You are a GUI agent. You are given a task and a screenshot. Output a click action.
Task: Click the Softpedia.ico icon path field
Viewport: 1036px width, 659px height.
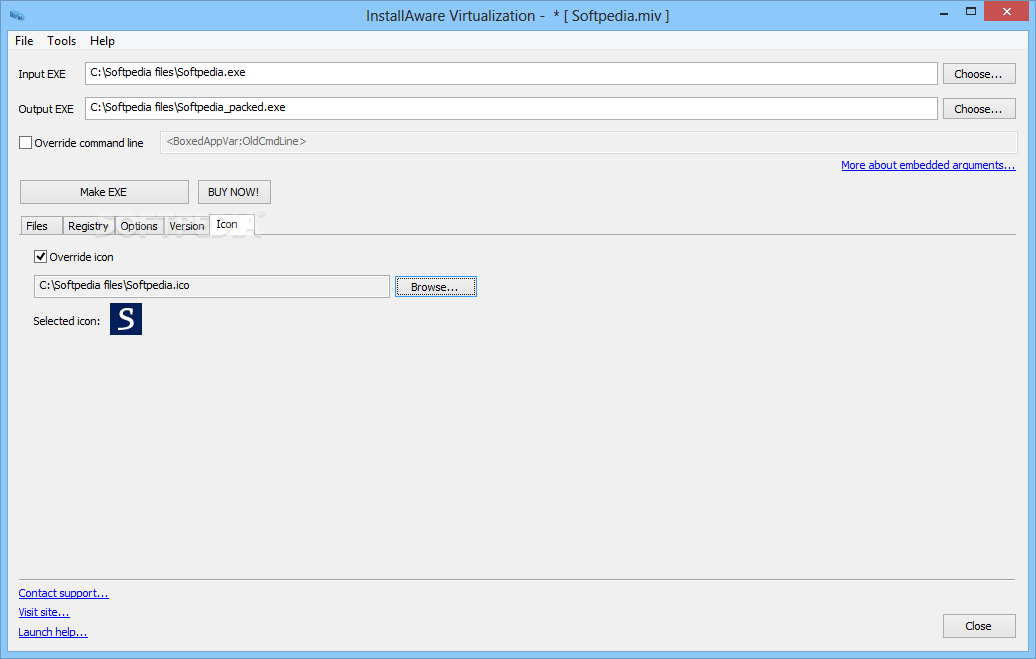(211, 286)
